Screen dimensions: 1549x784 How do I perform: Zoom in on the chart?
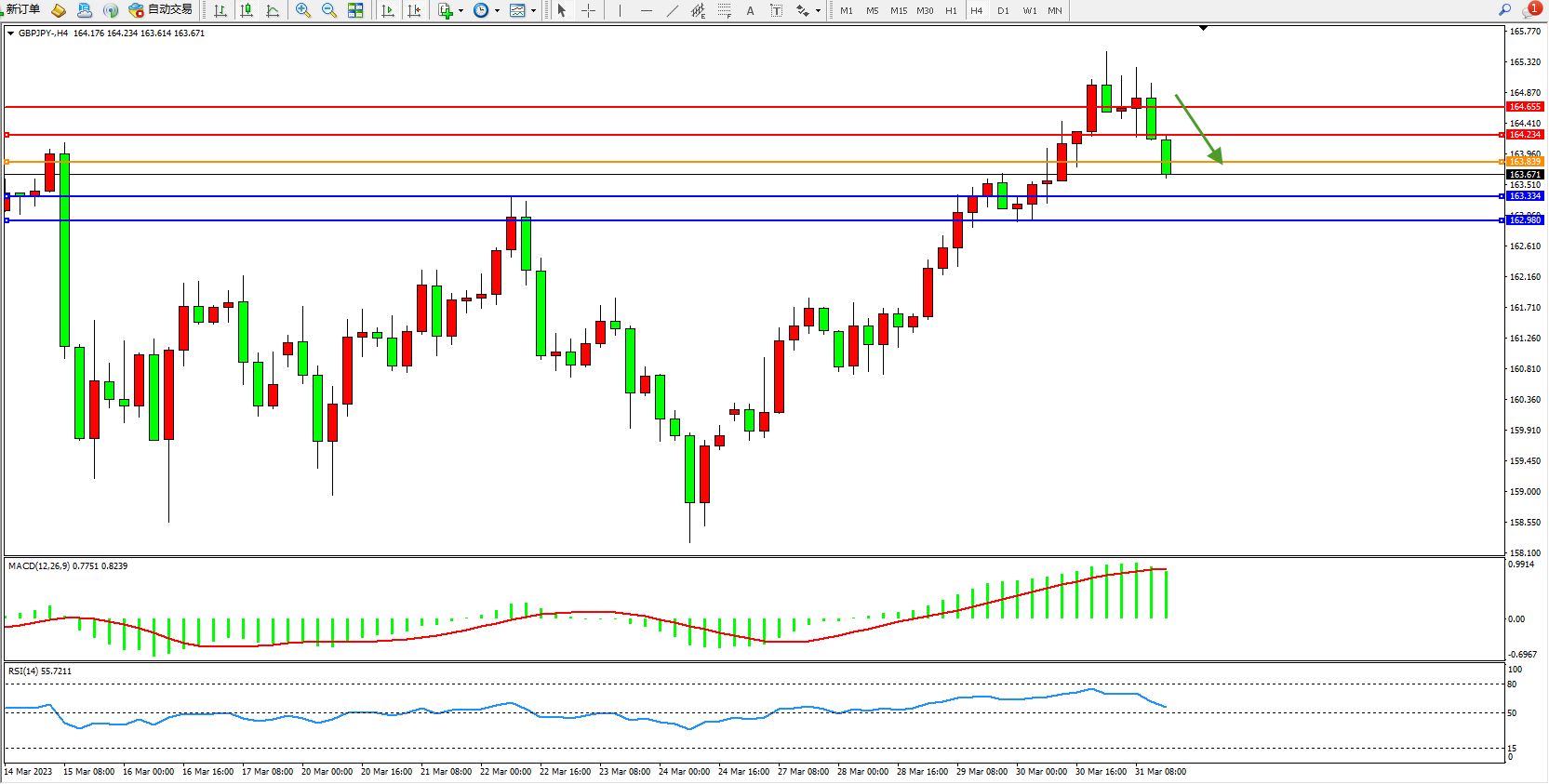click(x=302, y=10)
